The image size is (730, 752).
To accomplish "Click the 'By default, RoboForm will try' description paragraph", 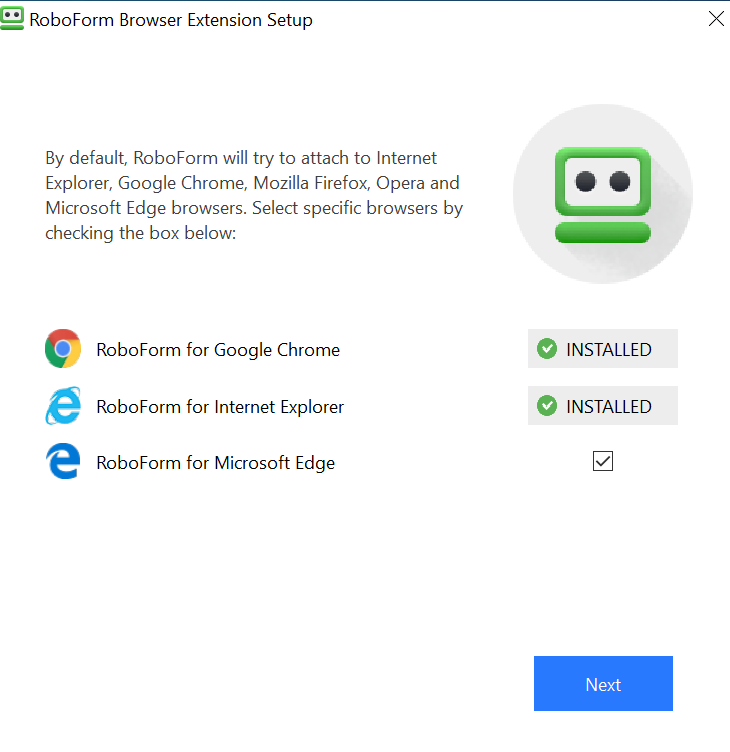I will [x=254, y=195].
